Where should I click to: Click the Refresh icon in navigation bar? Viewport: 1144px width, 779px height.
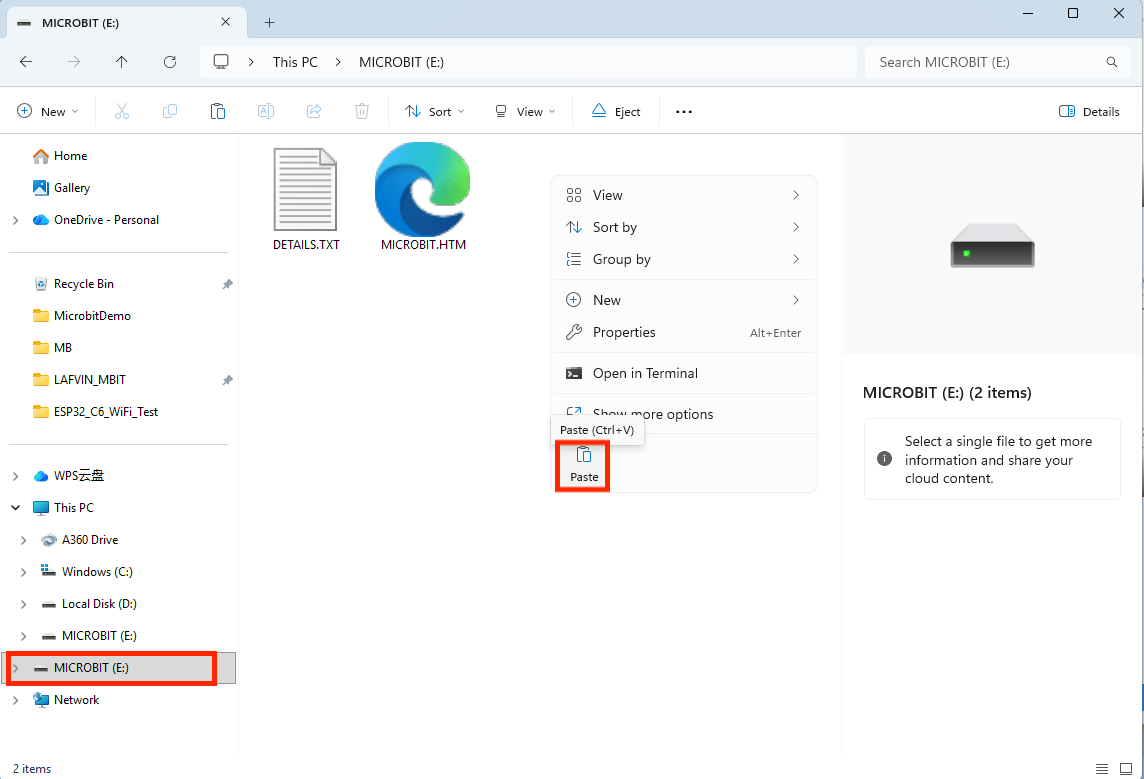[x=170, y=62]
